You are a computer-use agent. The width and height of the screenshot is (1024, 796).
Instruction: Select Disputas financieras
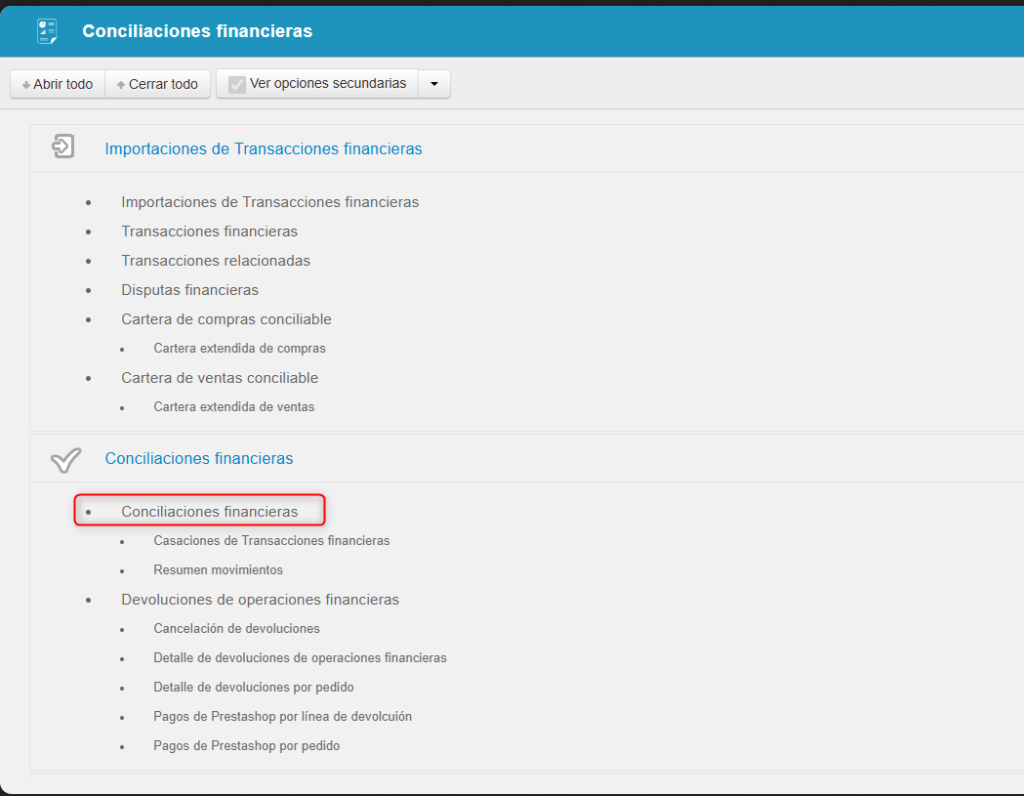click(x=190, y=290)
